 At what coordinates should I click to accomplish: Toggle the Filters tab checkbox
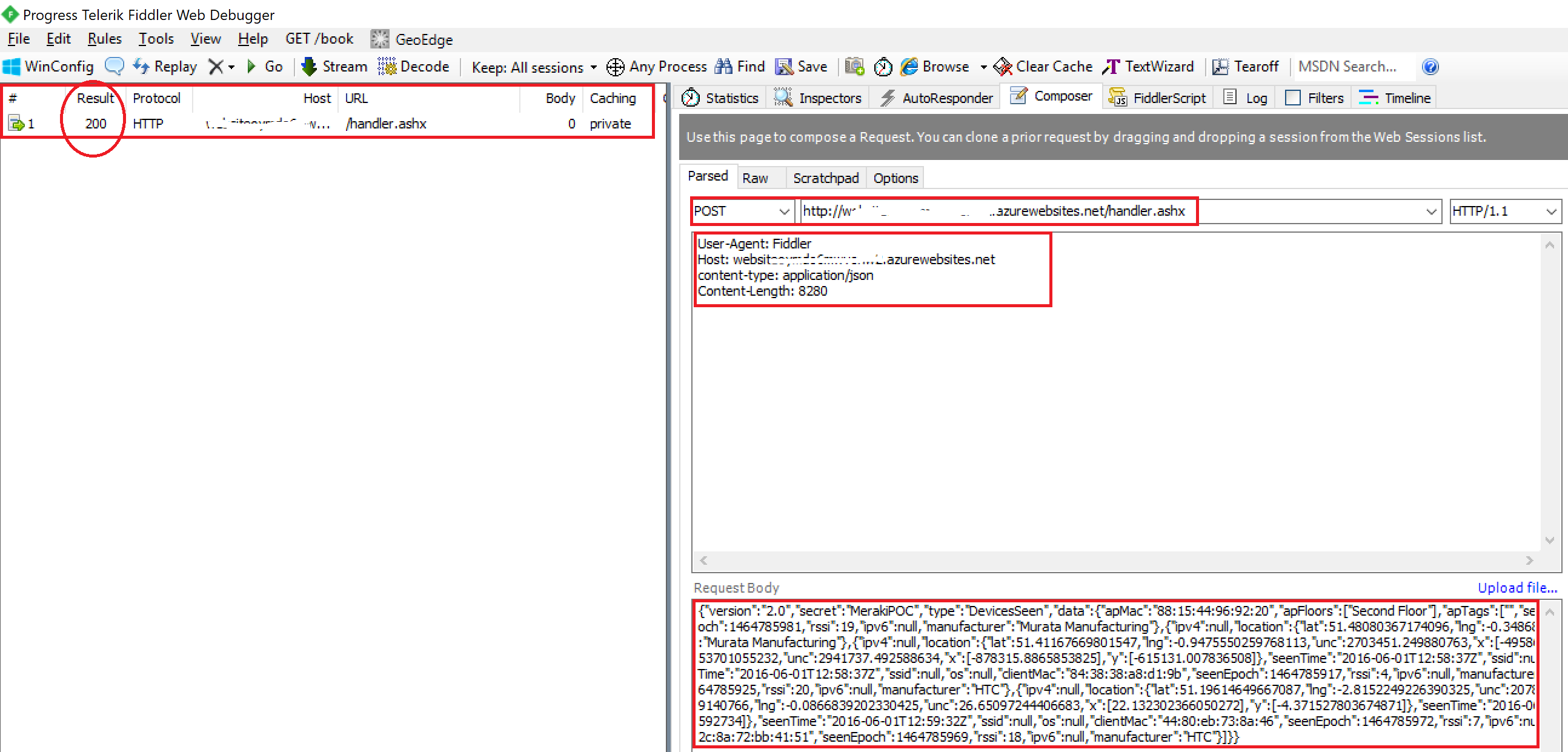point(1292,98)
